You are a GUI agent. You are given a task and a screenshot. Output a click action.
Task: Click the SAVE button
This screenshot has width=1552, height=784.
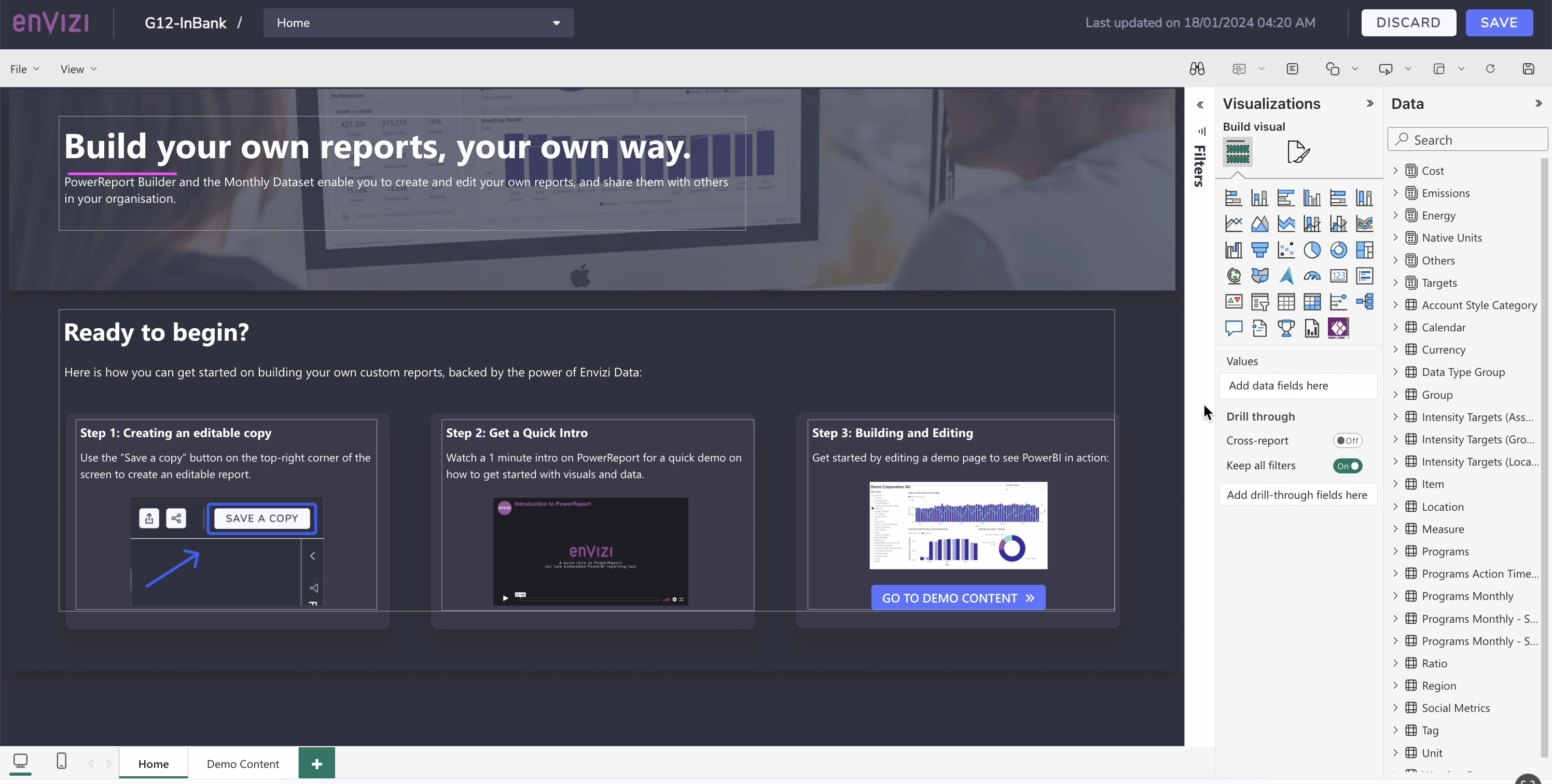1499,22
